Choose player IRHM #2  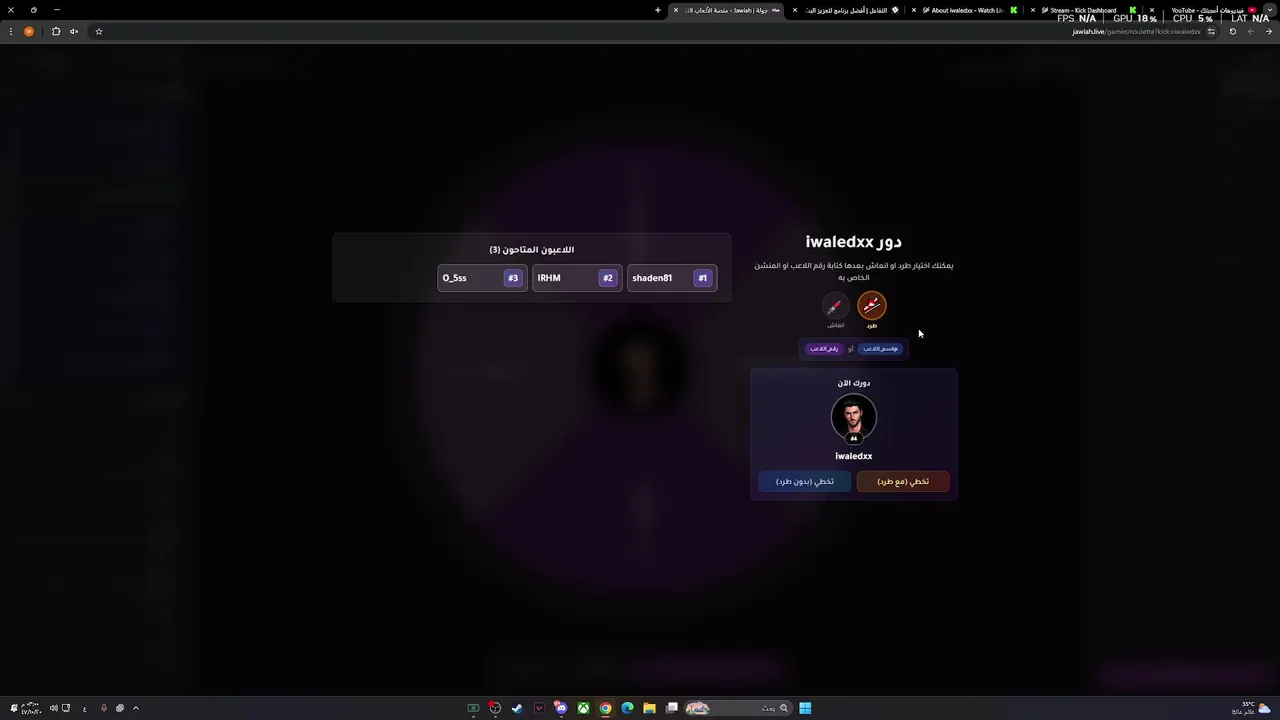click(576, 278)
